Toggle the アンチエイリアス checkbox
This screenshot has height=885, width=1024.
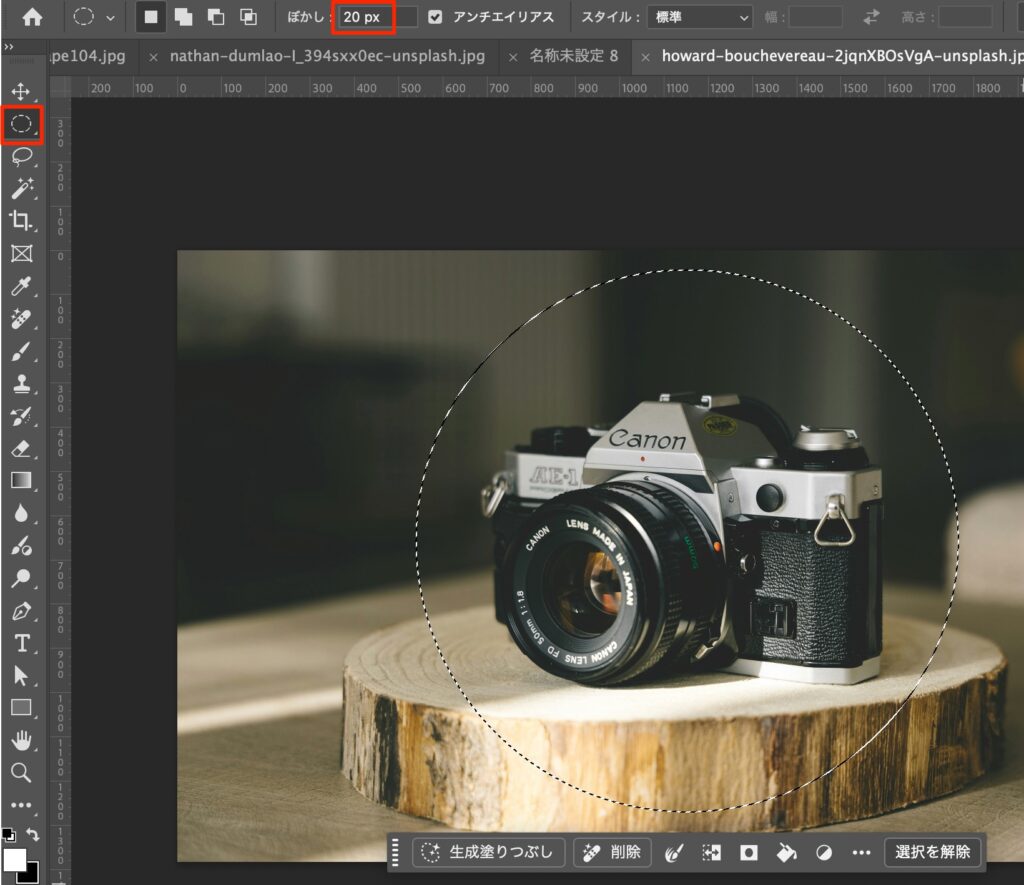pyautogui.click(x=435, y=17)
